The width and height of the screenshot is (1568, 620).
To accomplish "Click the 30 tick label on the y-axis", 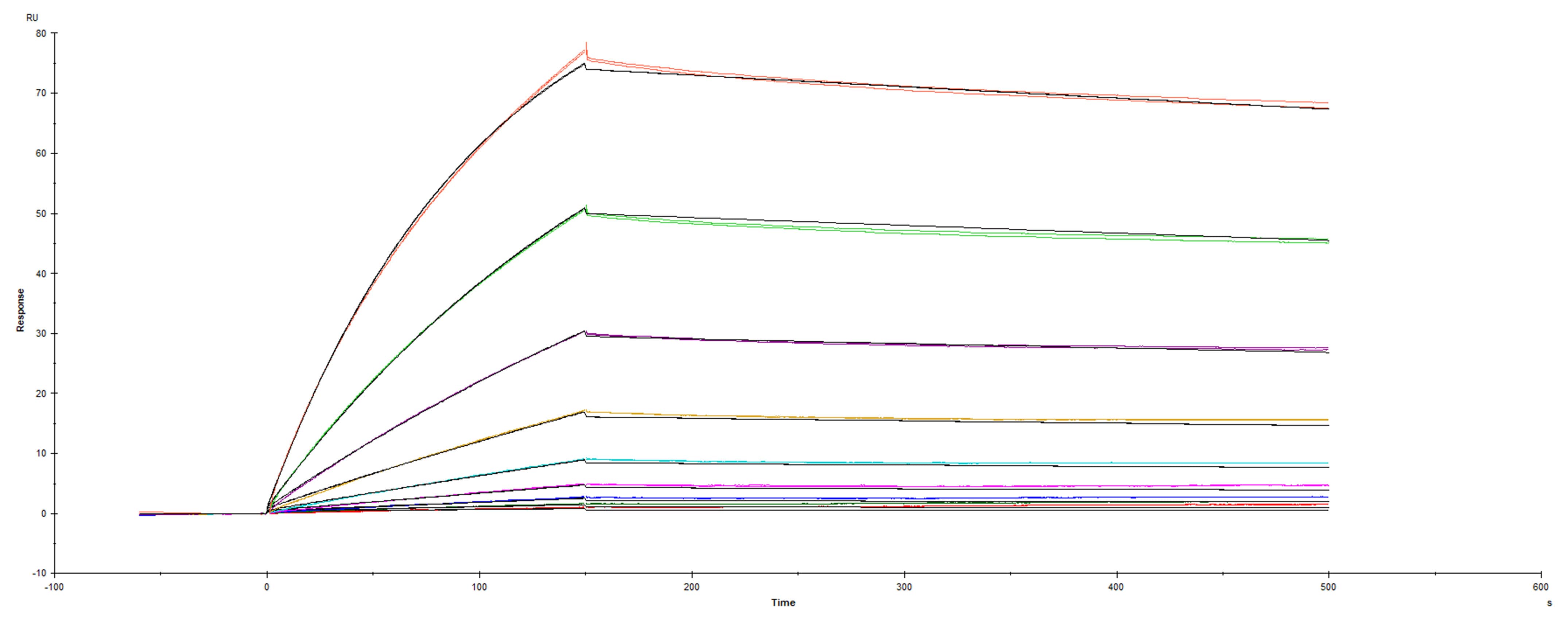I will 41,334.
